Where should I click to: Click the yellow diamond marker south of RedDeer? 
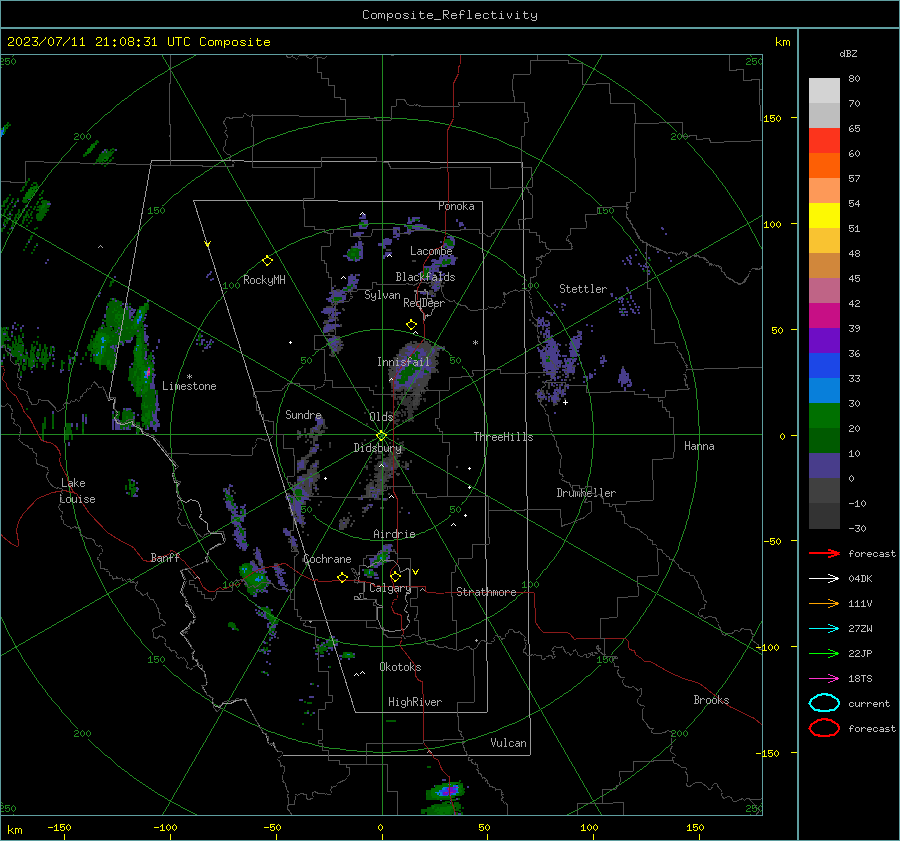tap(411, 325)
